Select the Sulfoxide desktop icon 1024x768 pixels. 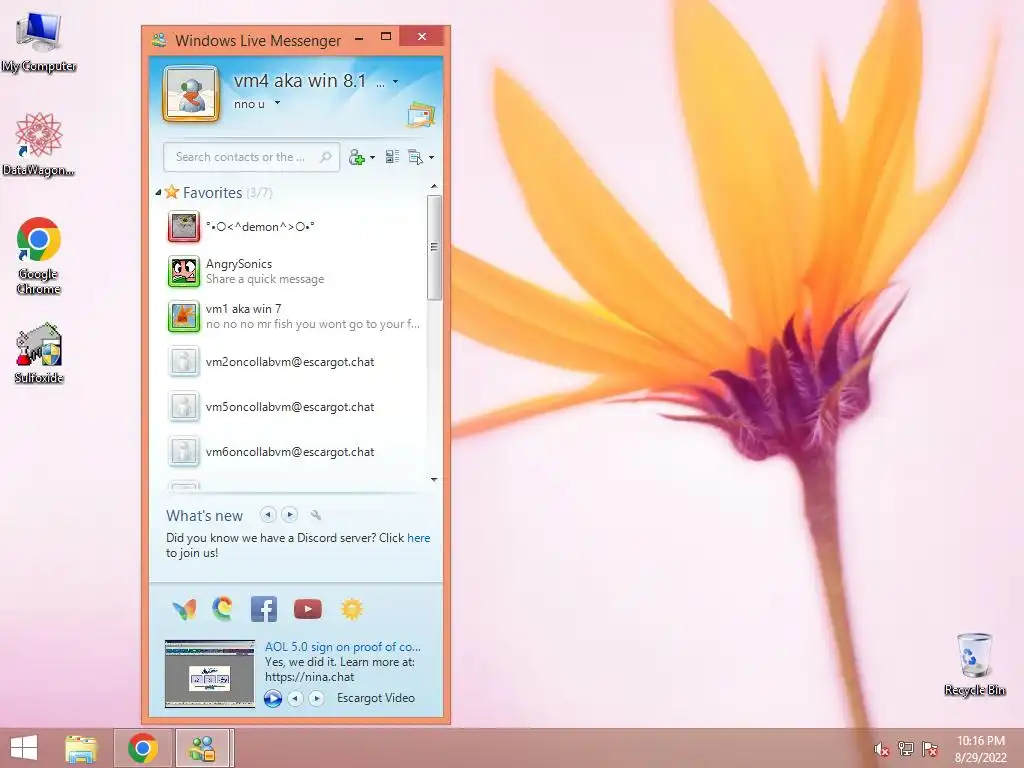point(39,353)
